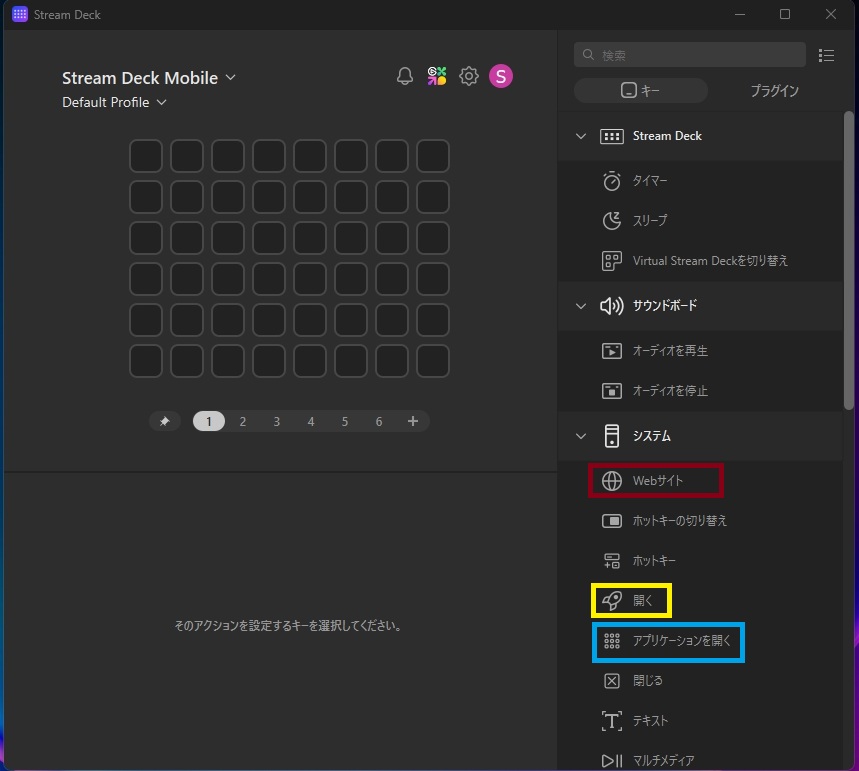Click the pink user profile avatar
The image size is (859, 771).
pos(501,76)
